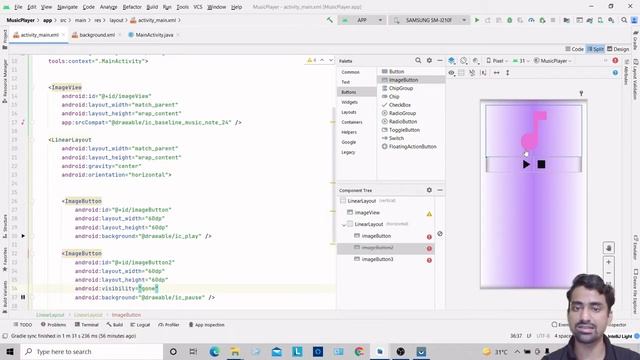Open Terminal tool window
The width and height of the screenshot is (640, 360).
tap(87, 324)
